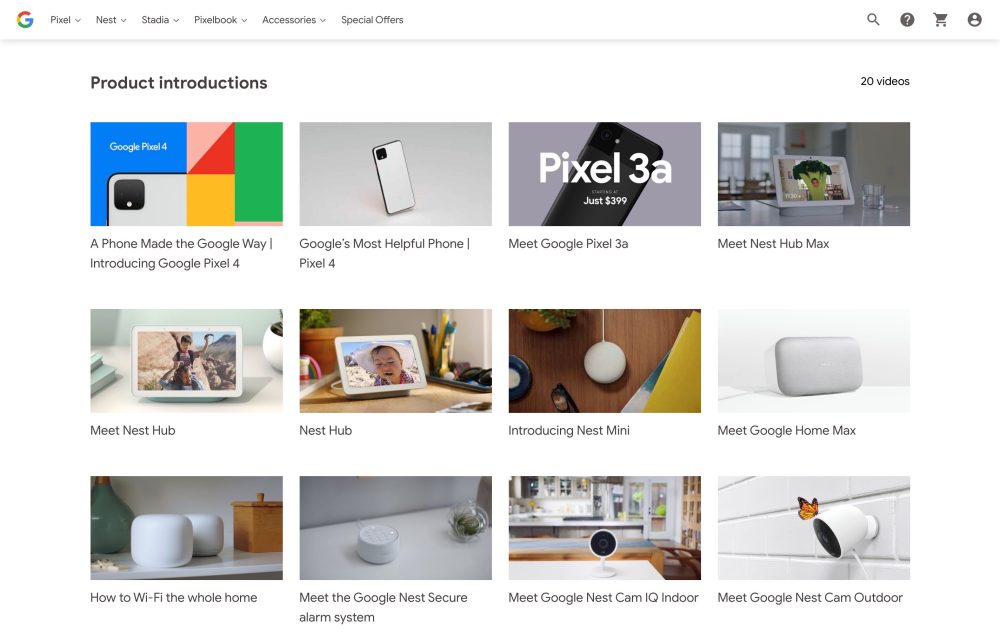The width and height of the screenshot is (1000, 632).
Task: Expand the Nest dropdown menu
Action: [x=111, y=20]
